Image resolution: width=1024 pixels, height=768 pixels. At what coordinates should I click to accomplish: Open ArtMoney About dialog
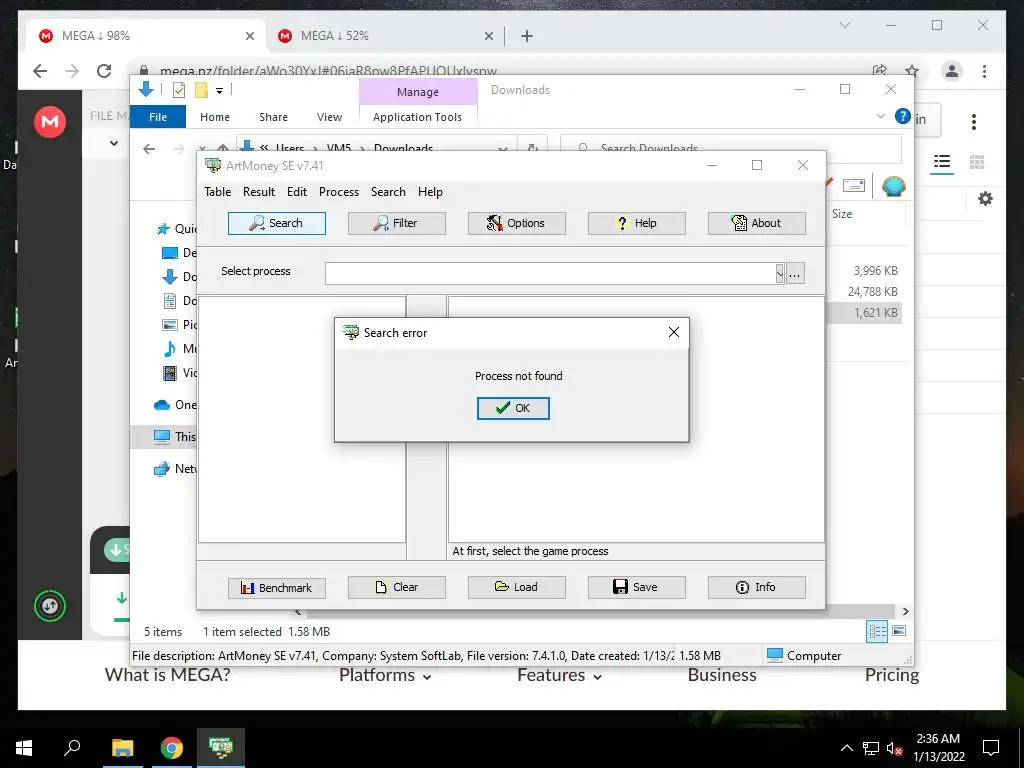coord(757,223)
